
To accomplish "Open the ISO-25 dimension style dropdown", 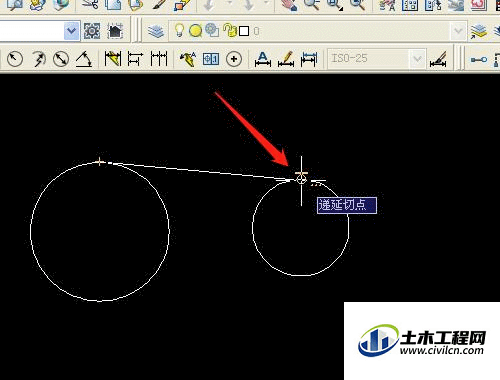I will pos(417,59).
